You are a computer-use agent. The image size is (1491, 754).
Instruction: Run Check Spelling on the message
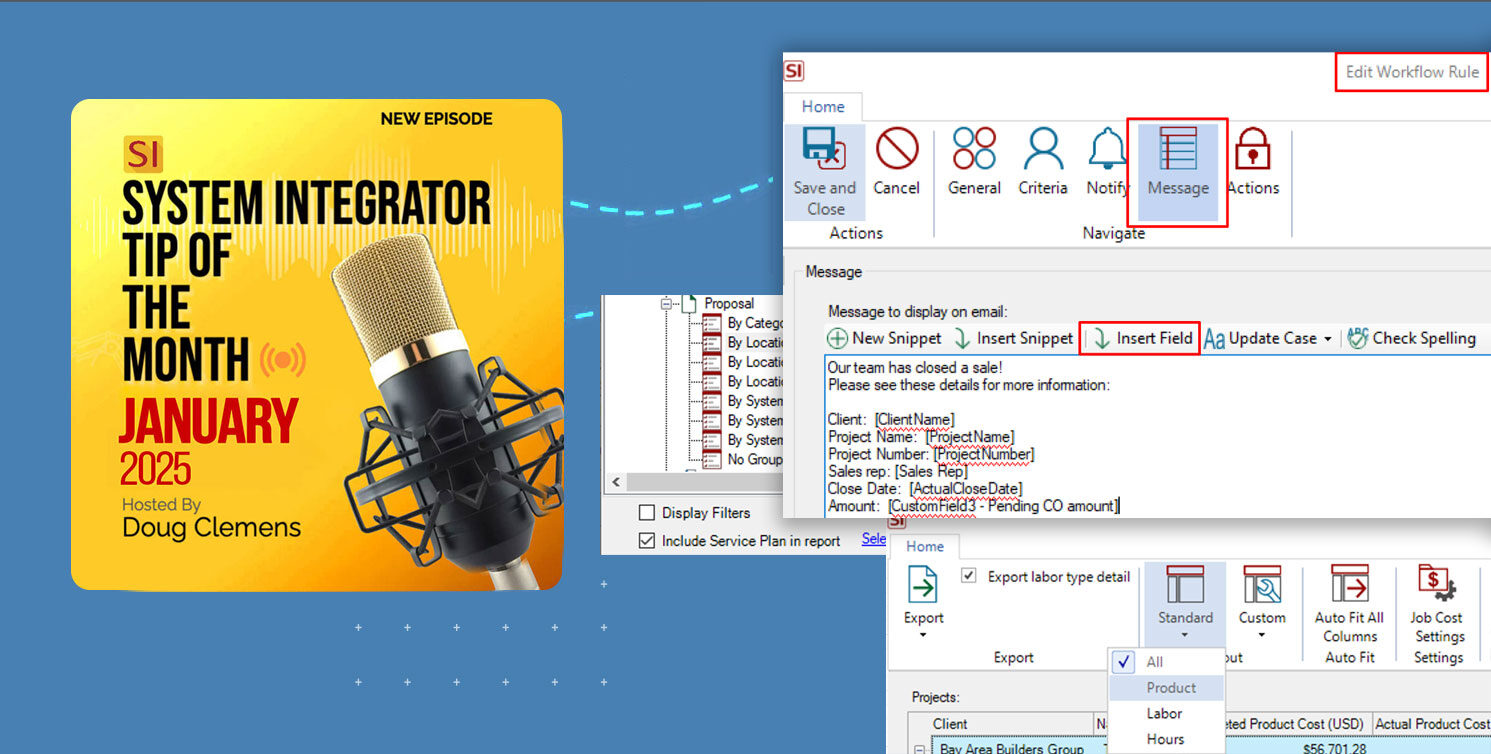1411,338
